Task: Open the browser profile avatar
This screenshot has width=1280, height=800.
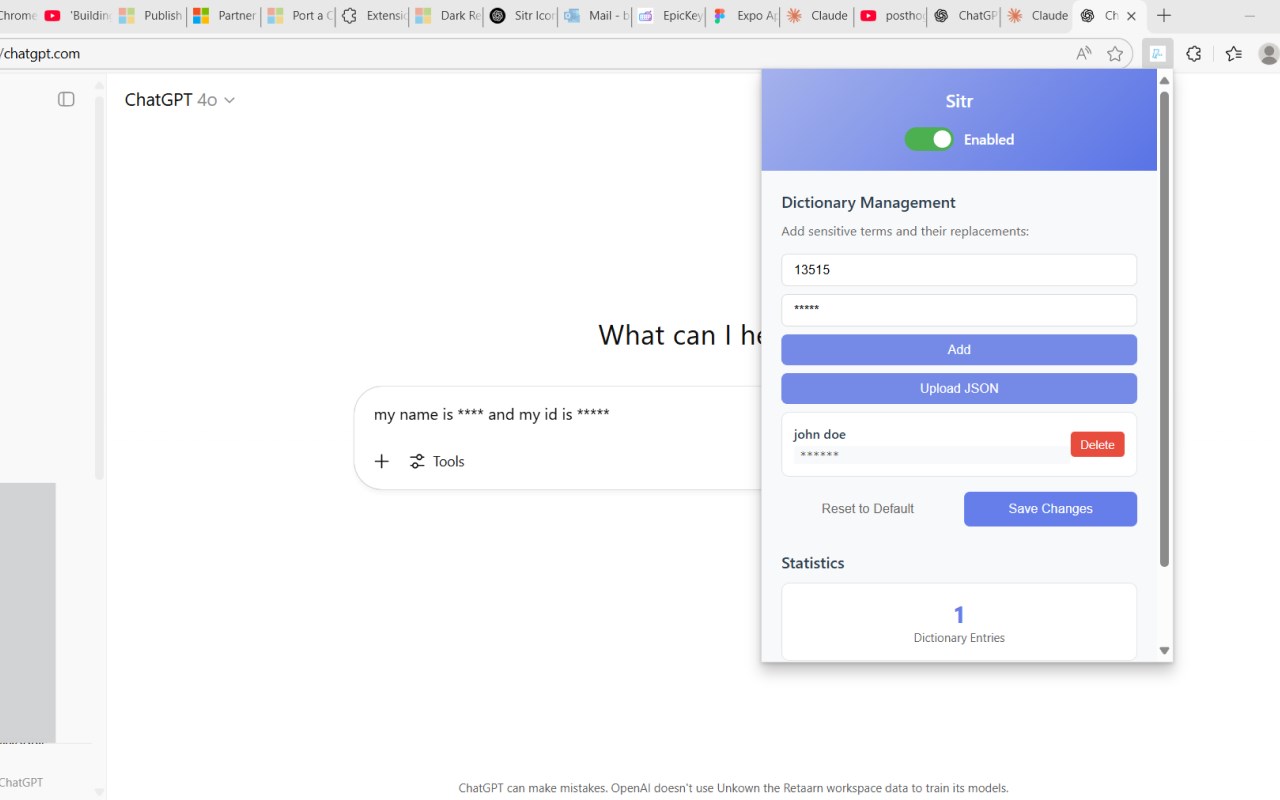Action: tap(1268, 54)
